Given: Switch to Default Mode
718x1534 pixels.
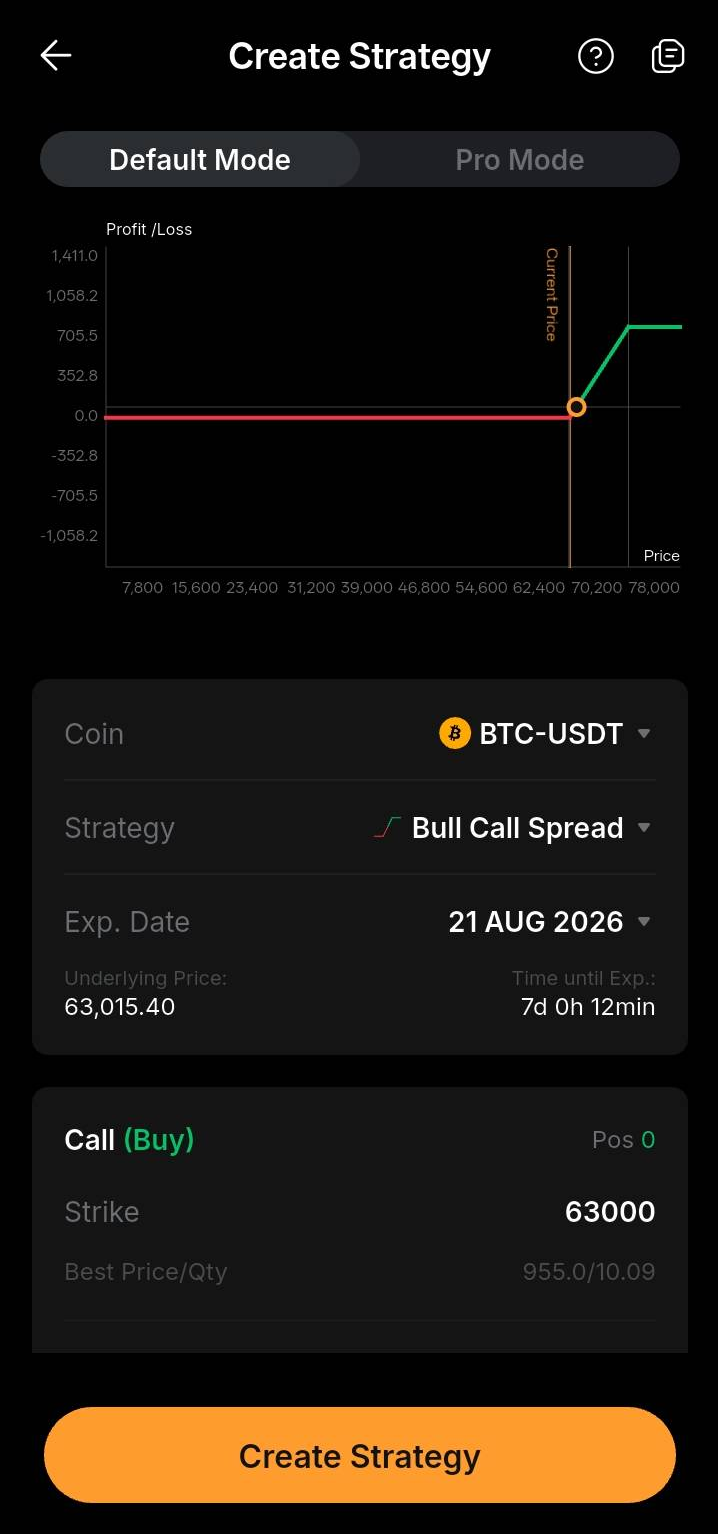Looking at the screenshot, I should (x=200, y=160).
